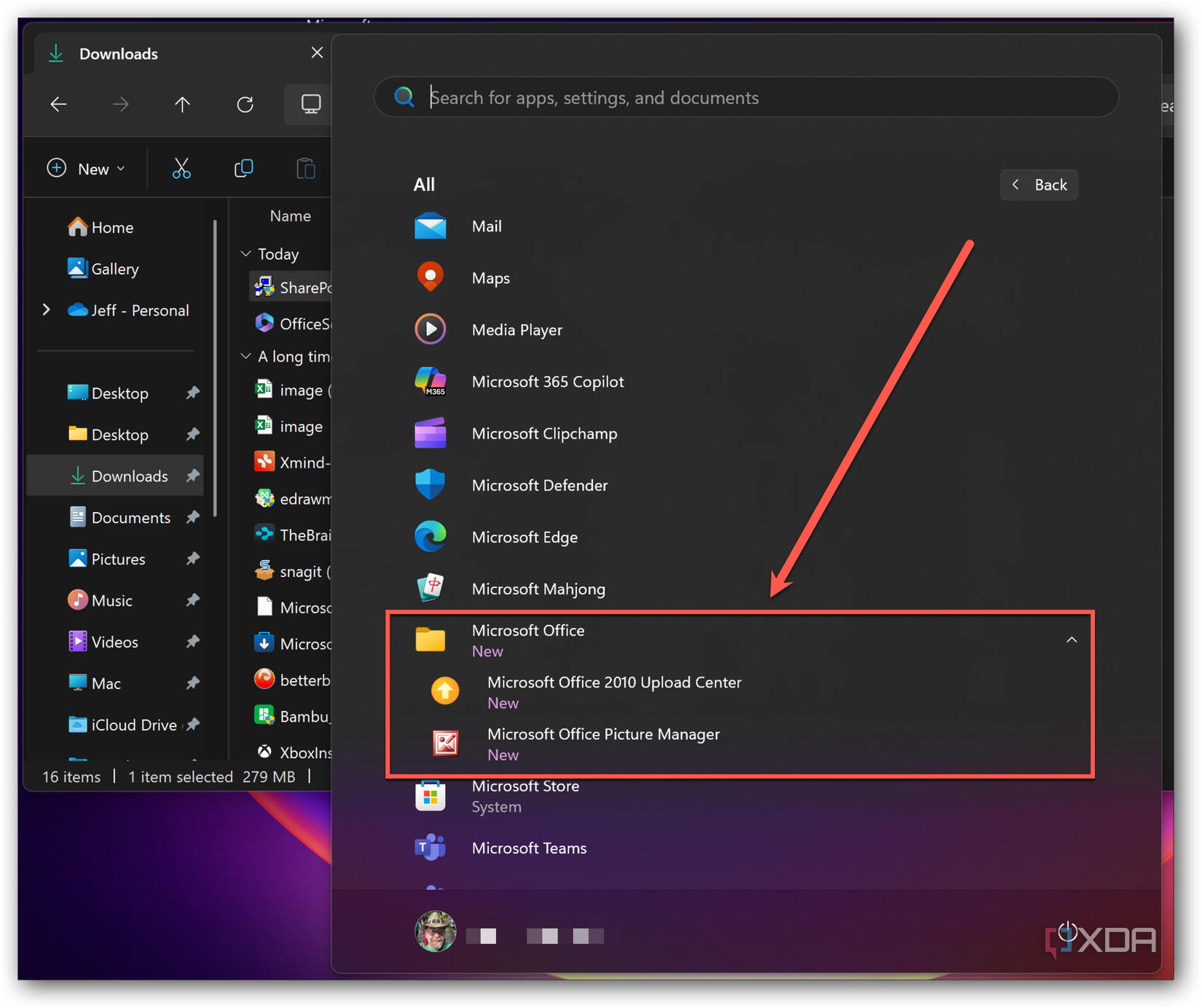Image resolution: width=1202 pixels, height=1008 pixels.
Task: Click the Copy icon in the toolbar
Action: (x=243, y=168)
